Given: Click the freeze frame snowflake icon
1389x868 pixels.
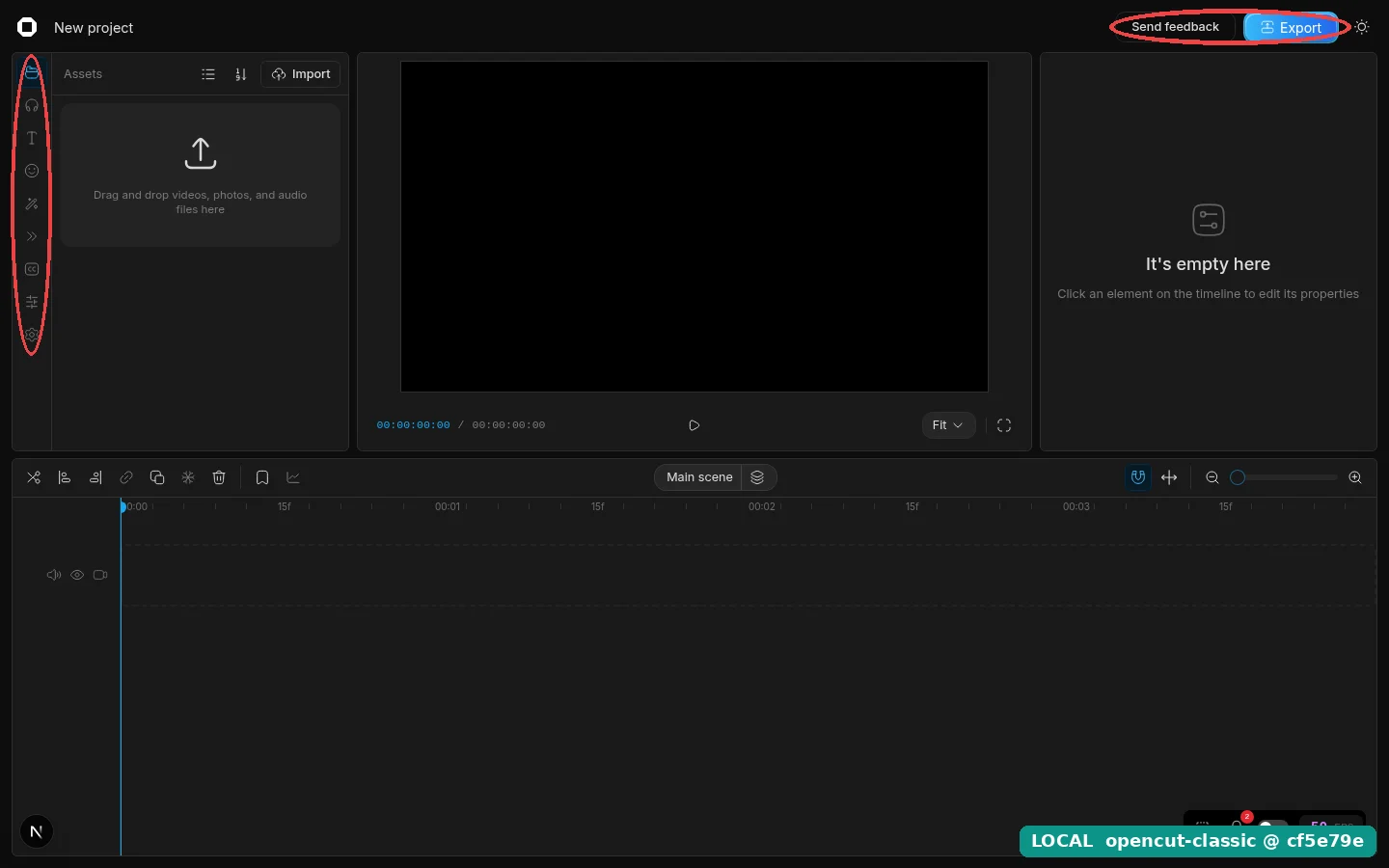Looking at the screenshot, I should click(x=188, y=477).
